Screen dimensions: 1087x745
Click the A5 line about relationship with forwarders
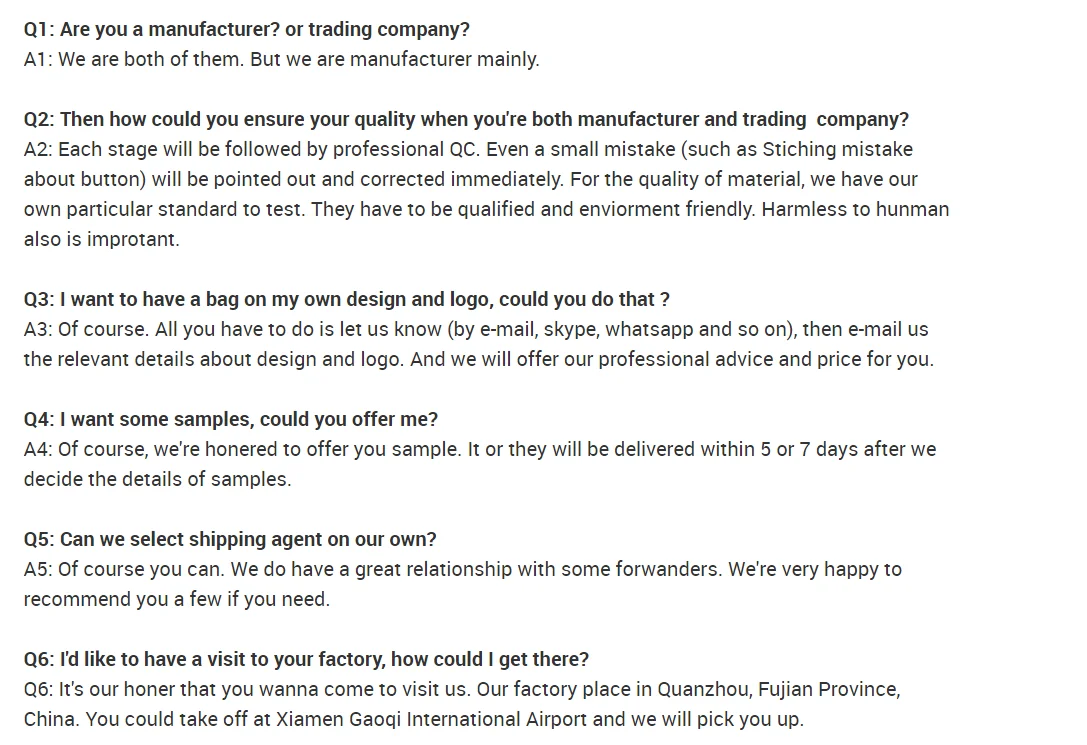coord(462,569)
